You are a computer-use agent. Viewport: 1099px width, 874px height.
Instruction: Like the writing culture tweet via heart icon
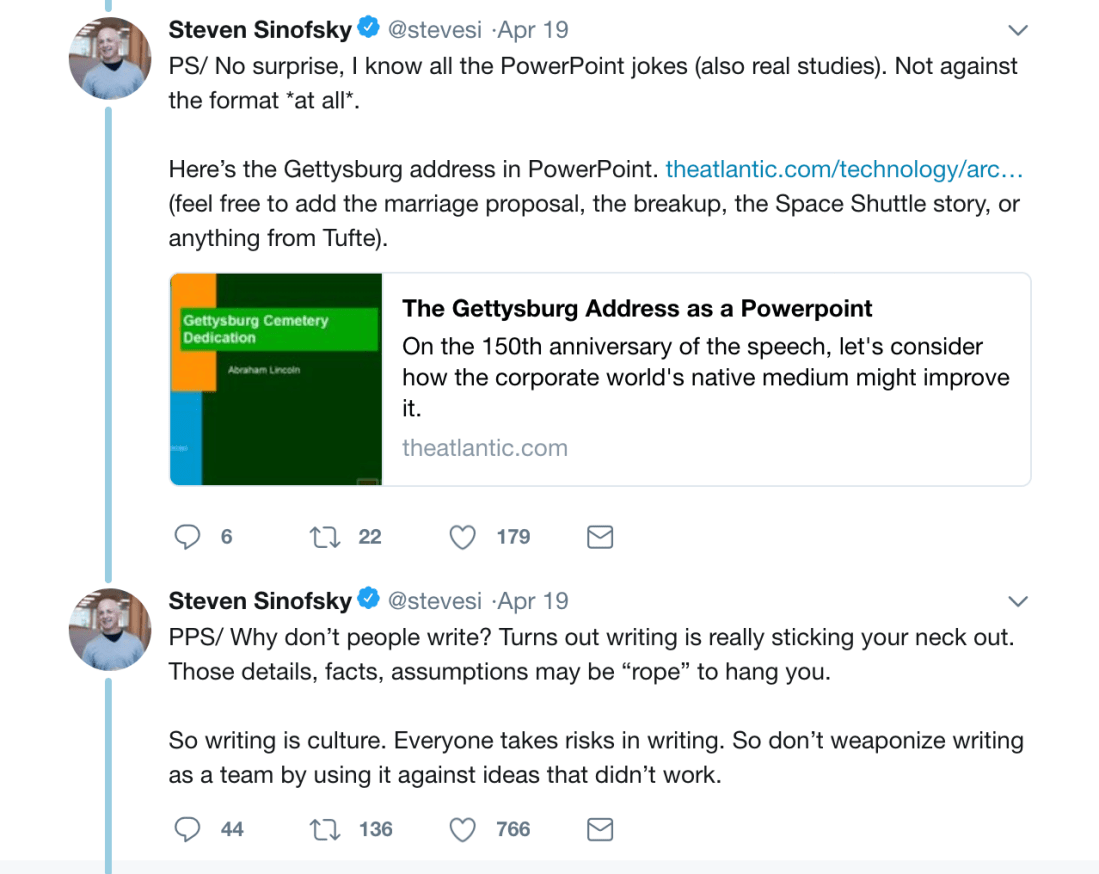462,829
